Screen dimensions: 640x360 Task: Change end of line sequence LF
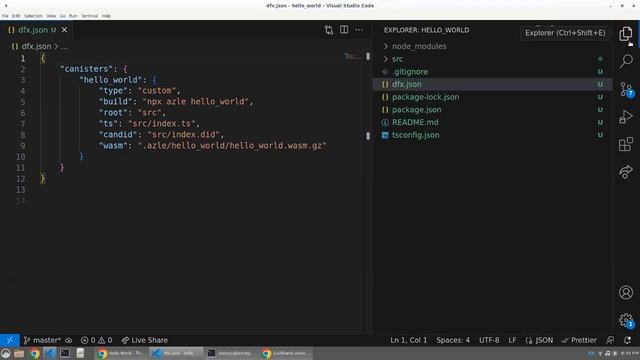point(512,340)
